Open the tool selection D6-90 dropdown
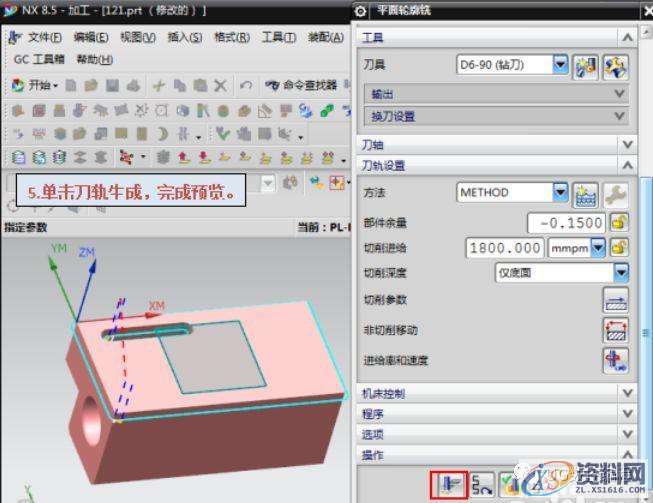Viewport: 653px width, 503px height. tap(561, 65)
